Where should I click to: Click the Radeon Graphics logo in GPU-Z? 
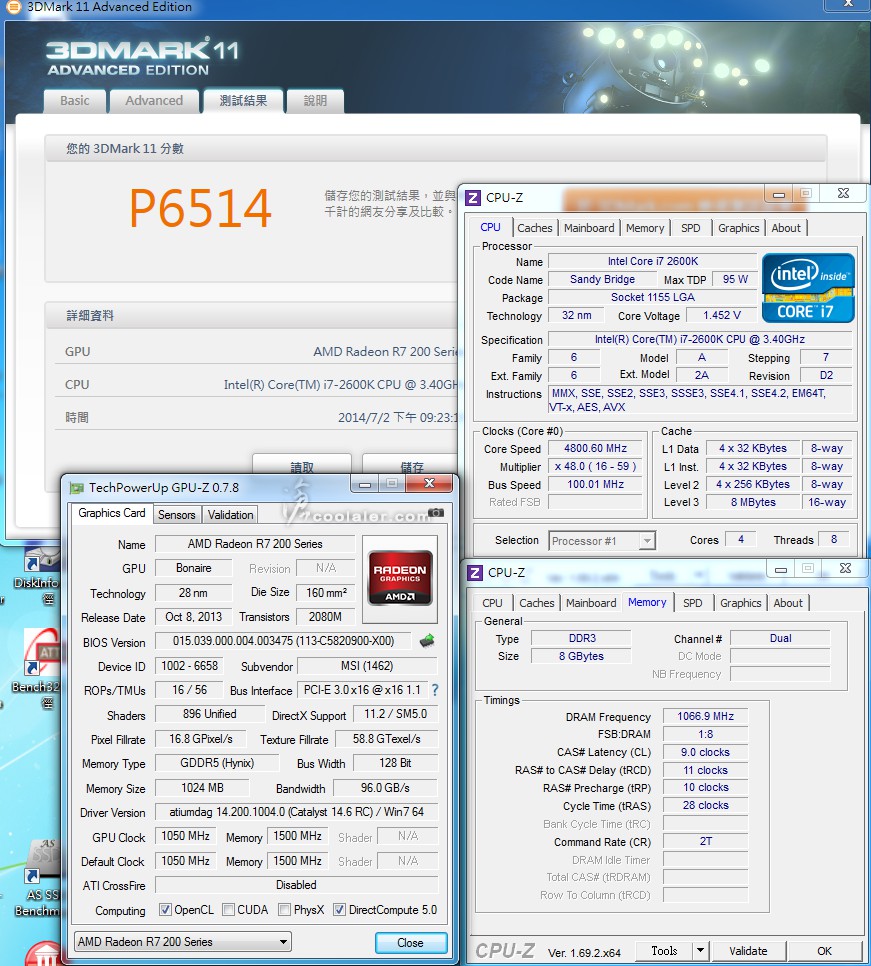coord(400,578)
